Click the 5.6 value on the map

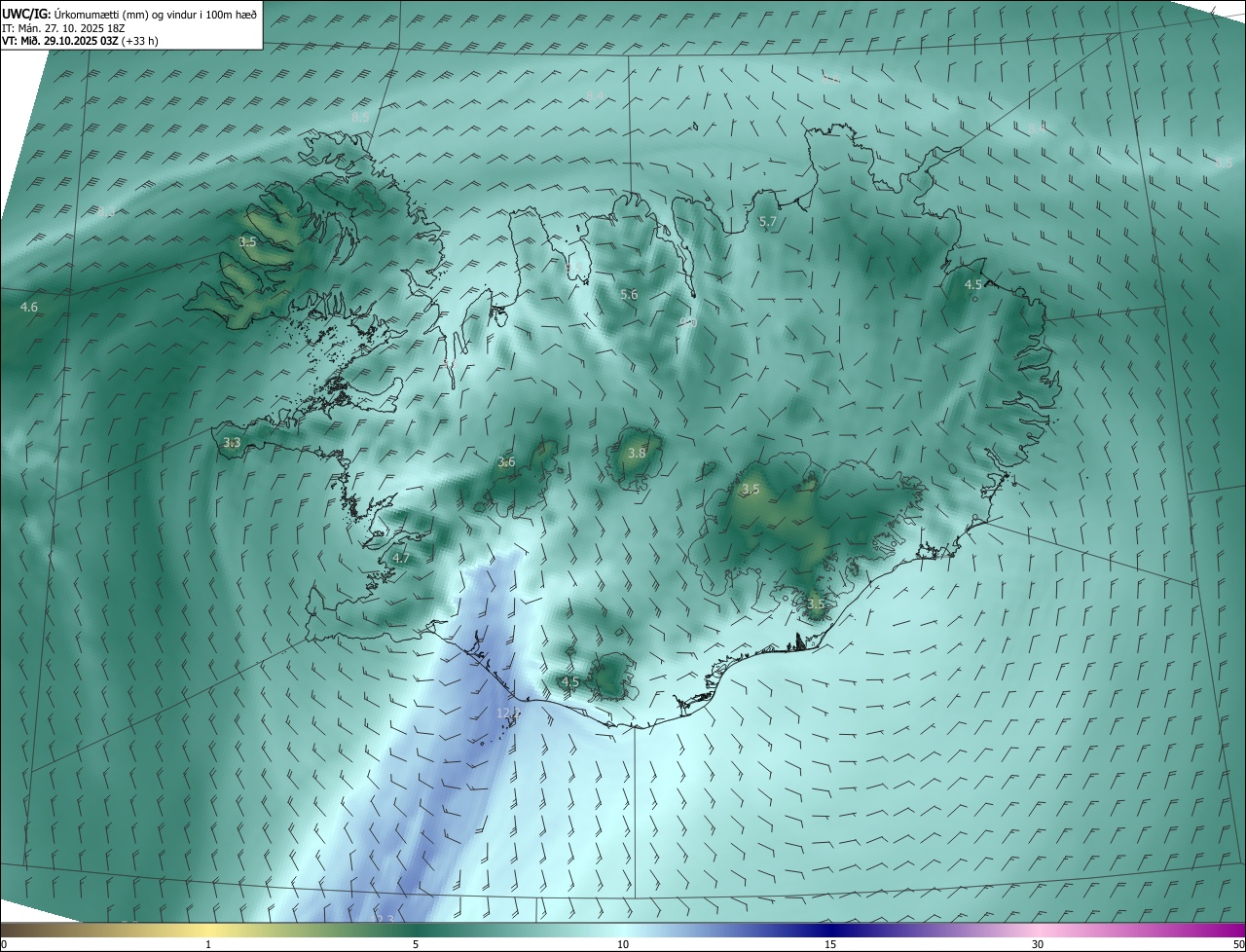pyautogui.click(x=629, y=295)
